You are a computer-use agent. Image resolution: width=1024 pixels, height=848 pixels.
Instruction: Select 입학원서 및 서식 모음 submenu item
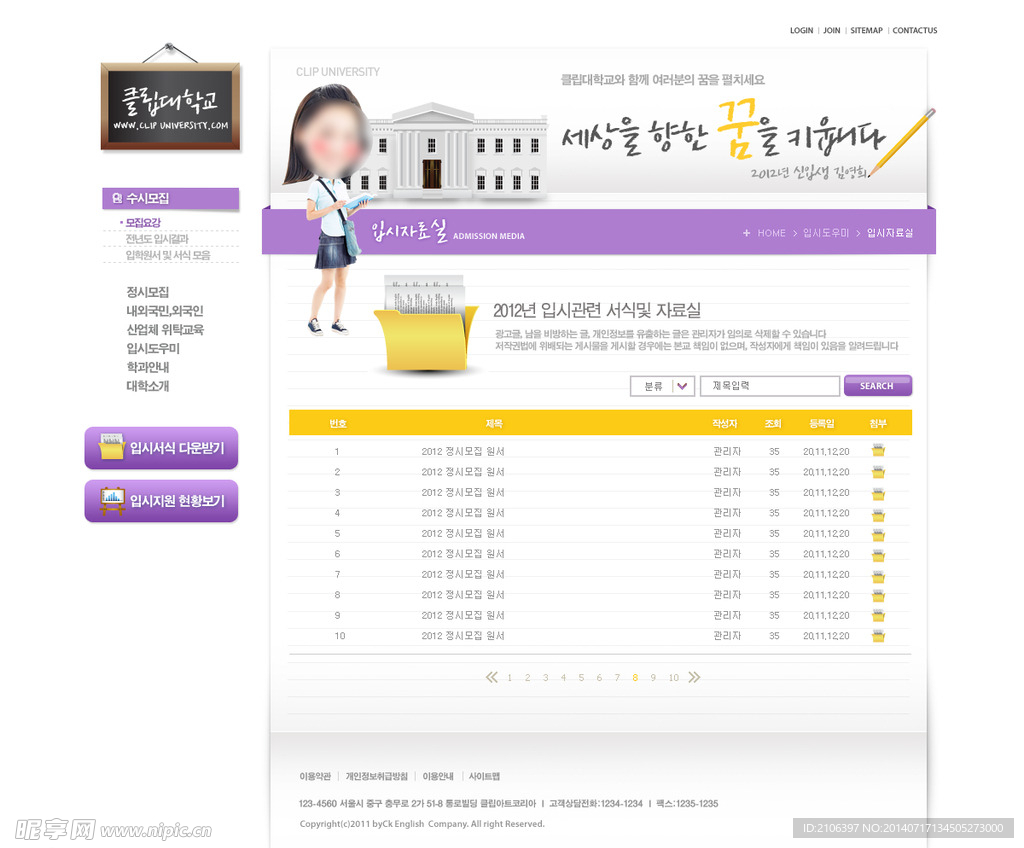(x=168, y=255)
